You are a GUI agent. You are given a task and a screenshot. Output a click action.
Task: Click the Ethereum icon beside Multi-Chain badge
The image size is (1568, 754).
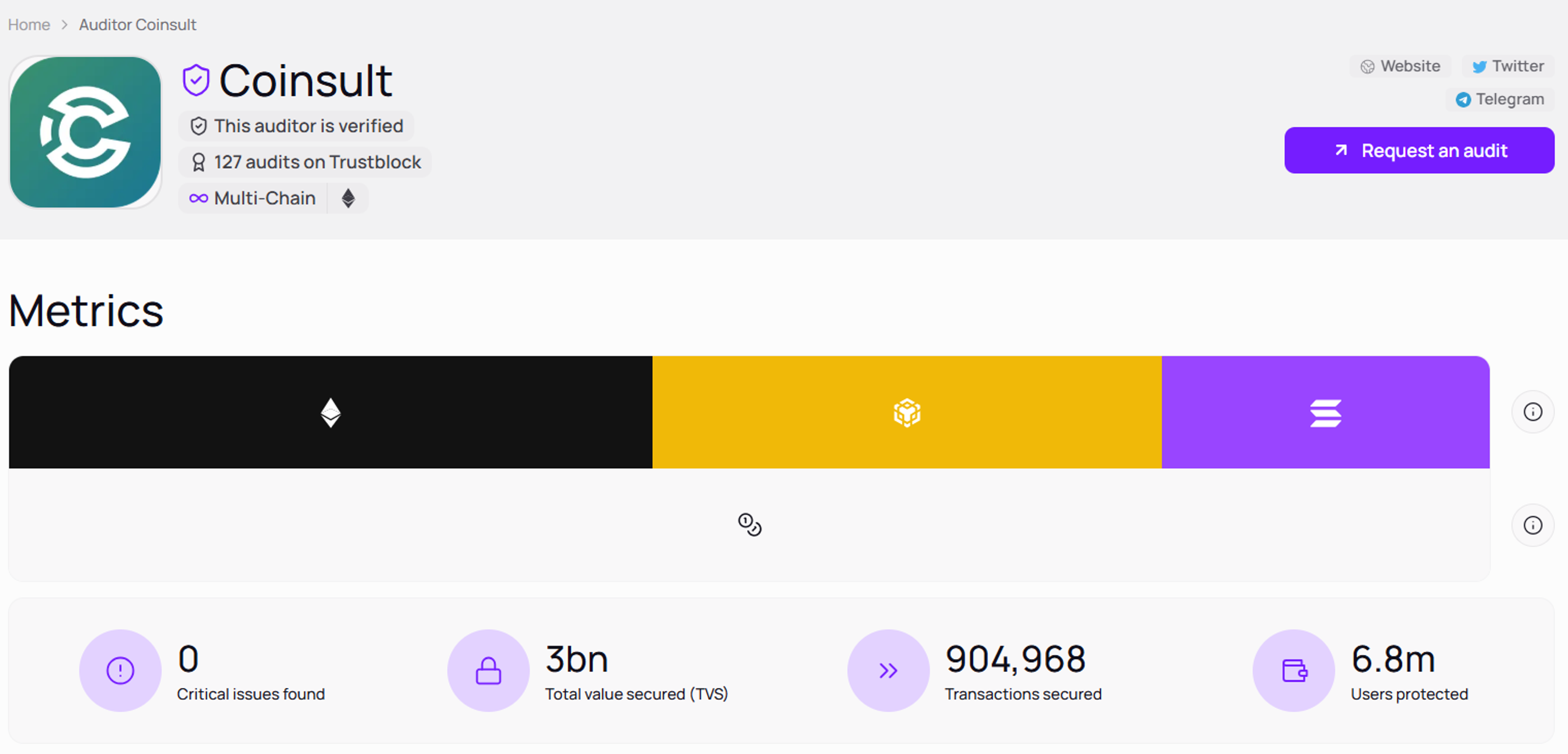pos(347,198)
